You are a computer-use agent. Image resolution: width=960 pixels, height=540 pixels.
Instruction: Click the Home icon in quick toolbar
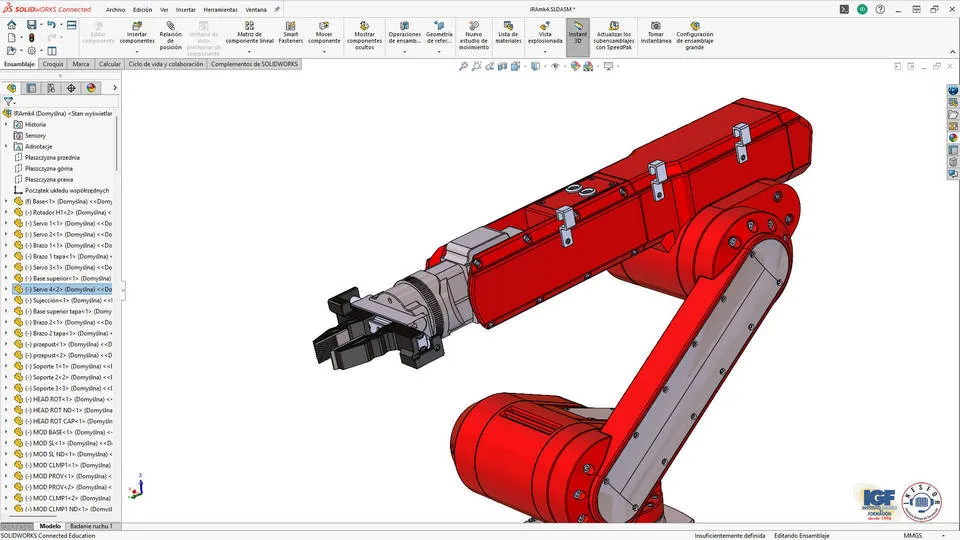click(x=12, y=25)
